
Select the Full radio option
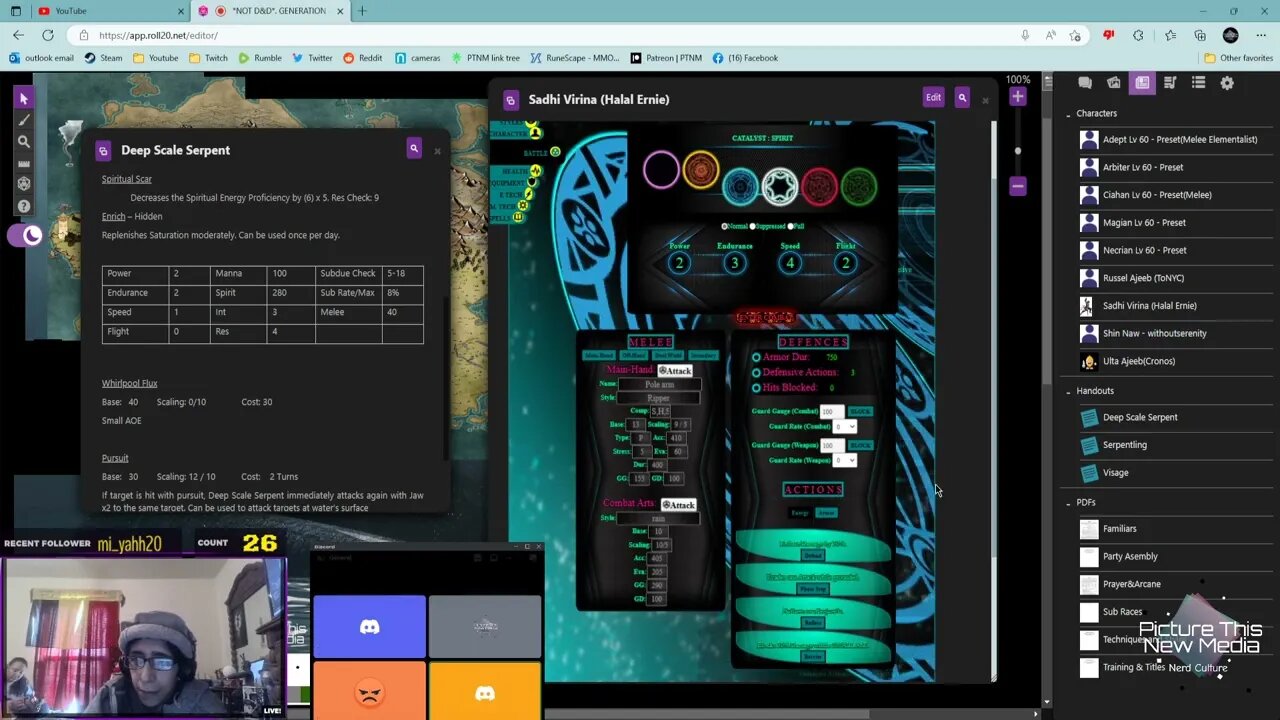(x=791, y=226)
